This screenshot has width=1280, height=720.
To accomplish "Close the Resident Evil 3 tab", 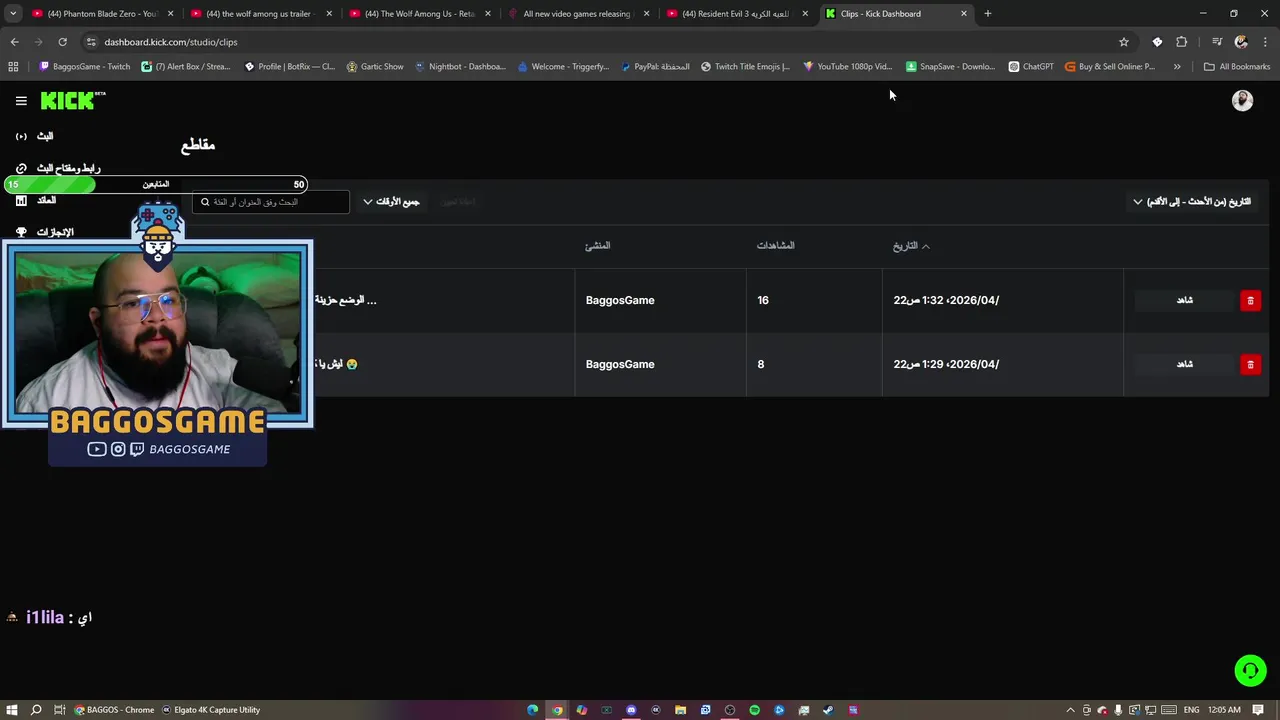I will pyautogui.click(x=805, y=14).
